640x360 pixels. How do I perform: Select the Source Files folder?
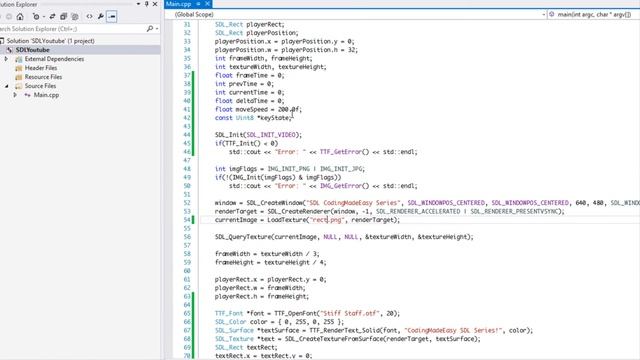pyautogui.click(x=40, y=86)
